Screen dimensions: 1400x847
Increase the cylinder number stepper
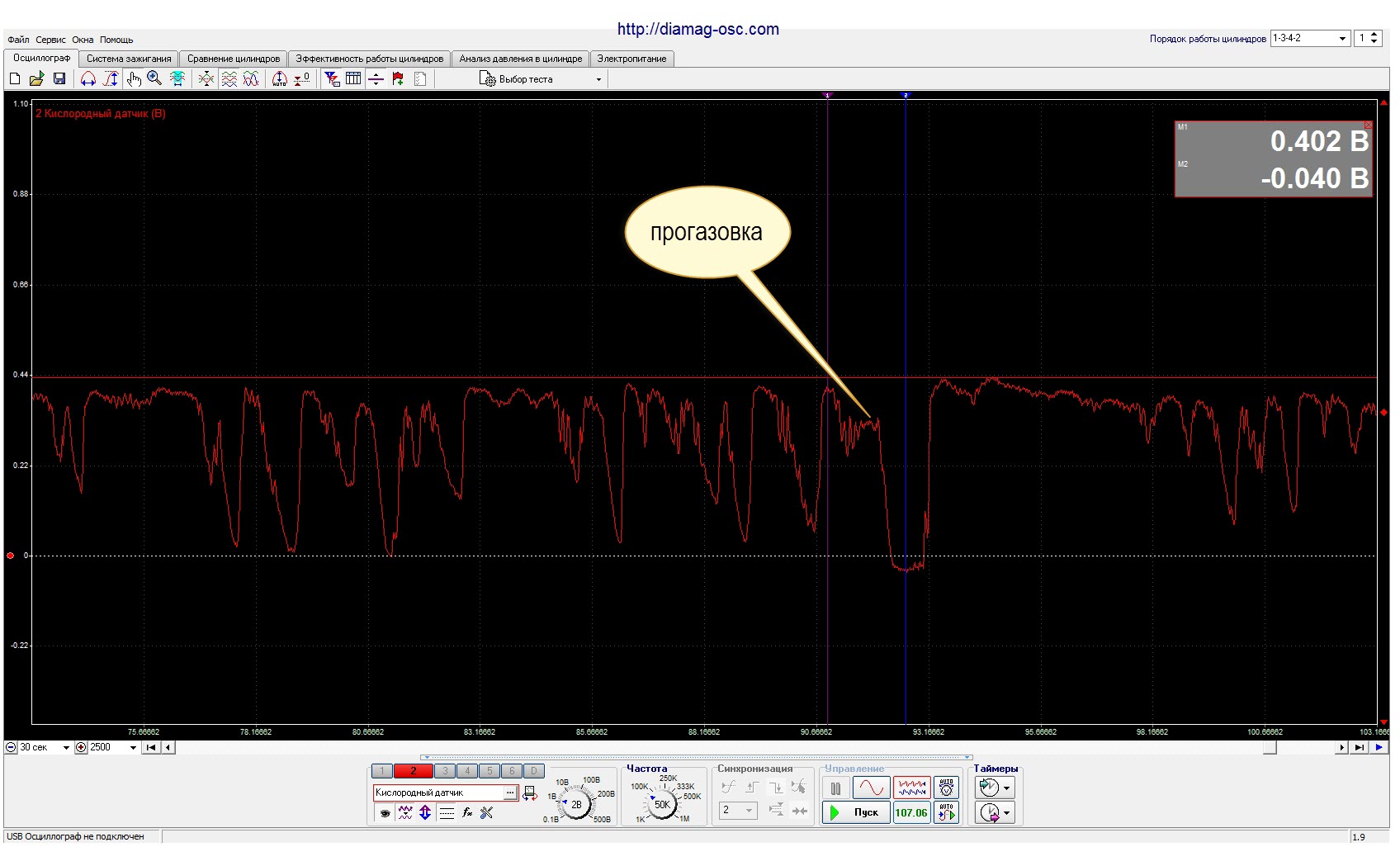(1374, 35)
